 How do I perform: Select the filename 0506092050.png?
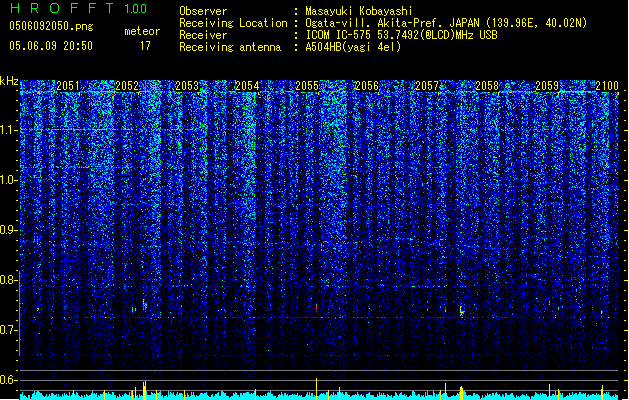[x=51, y=26]
